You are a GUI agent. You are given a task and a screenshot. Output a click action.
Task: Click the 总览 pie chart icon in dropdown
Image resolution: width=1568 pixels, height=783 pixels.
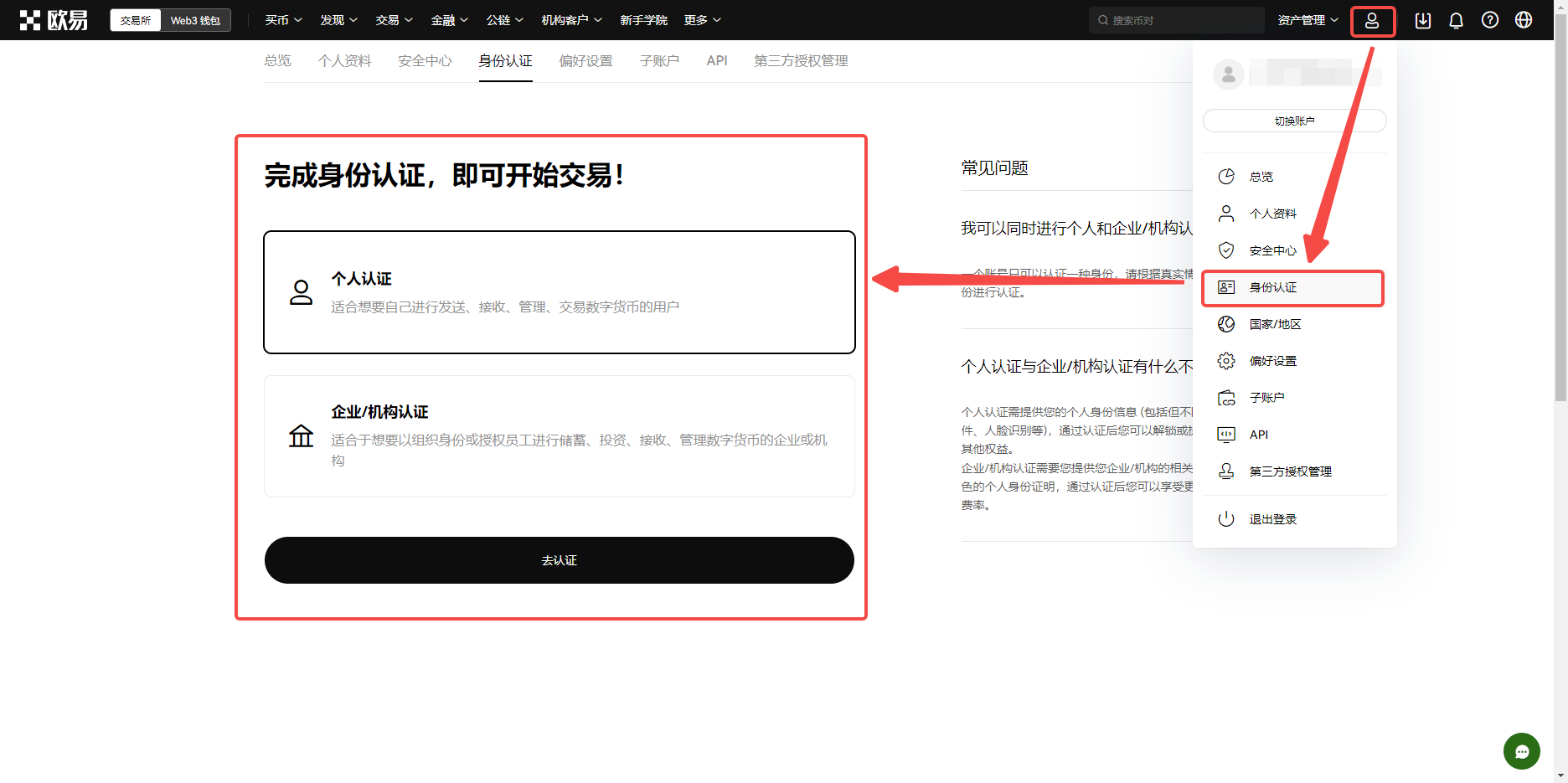[1226, 177]
